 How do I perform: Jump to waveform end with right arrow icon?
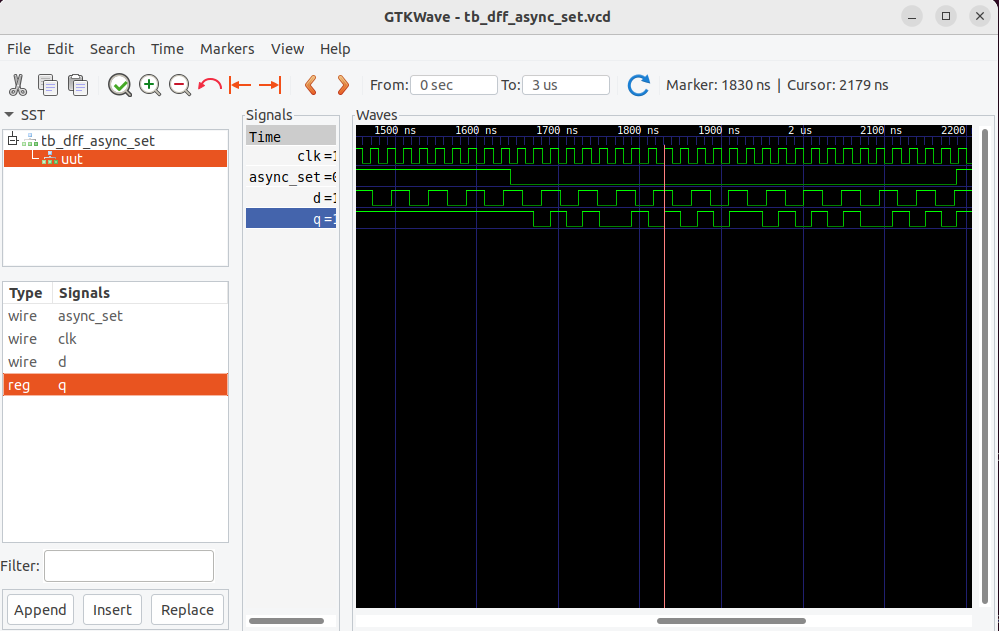click(266, 85)
